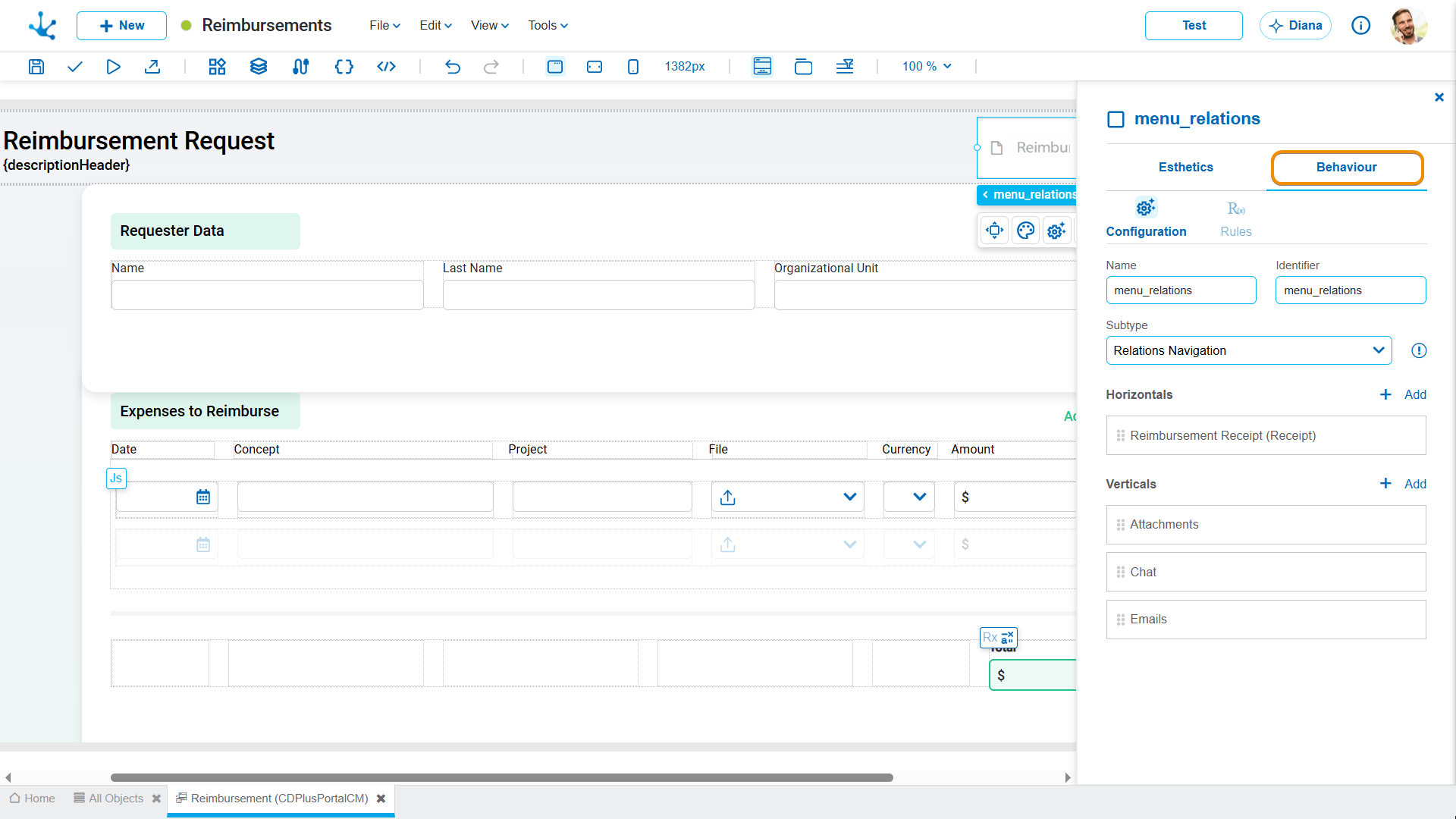The width and height of the screenshot is (1456, 819).
Task: Click the export share arrow icon
Action: [152, 67]
